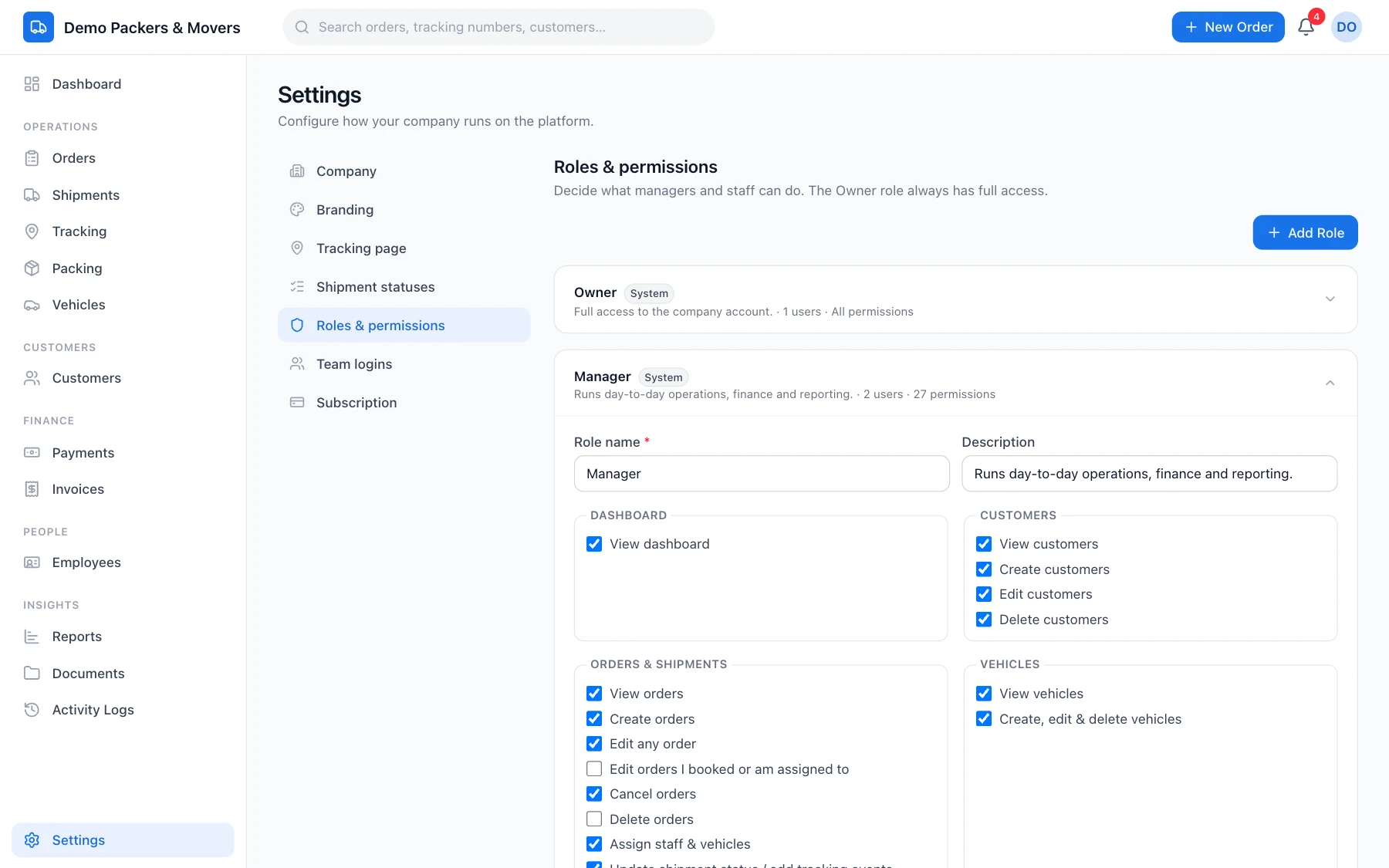The image size is (1389, 868).
Task: Click the Role name field containing Manager
Action: pos(762,474)
